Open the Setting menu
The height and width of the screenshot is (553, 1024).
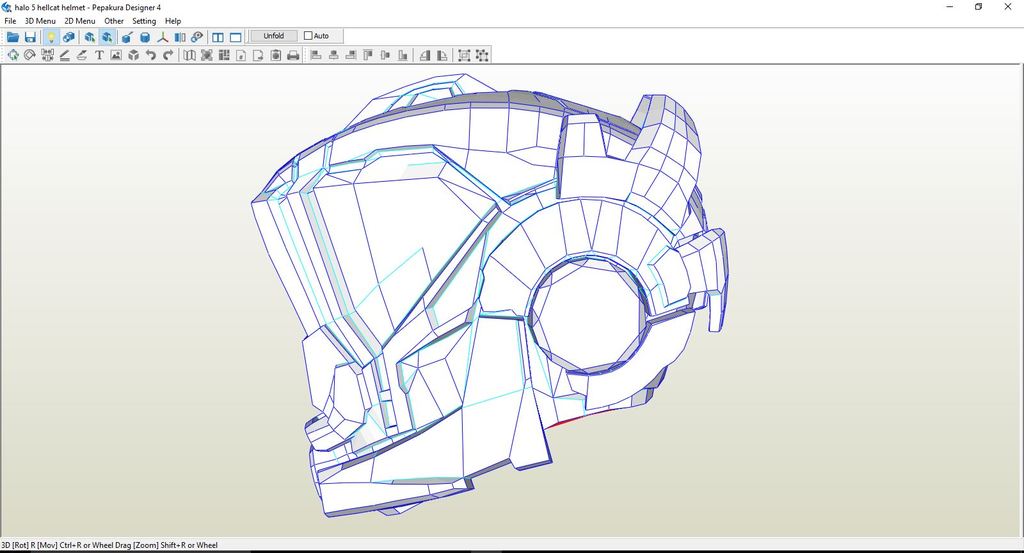pyautogui.click(x=144, y=21)
